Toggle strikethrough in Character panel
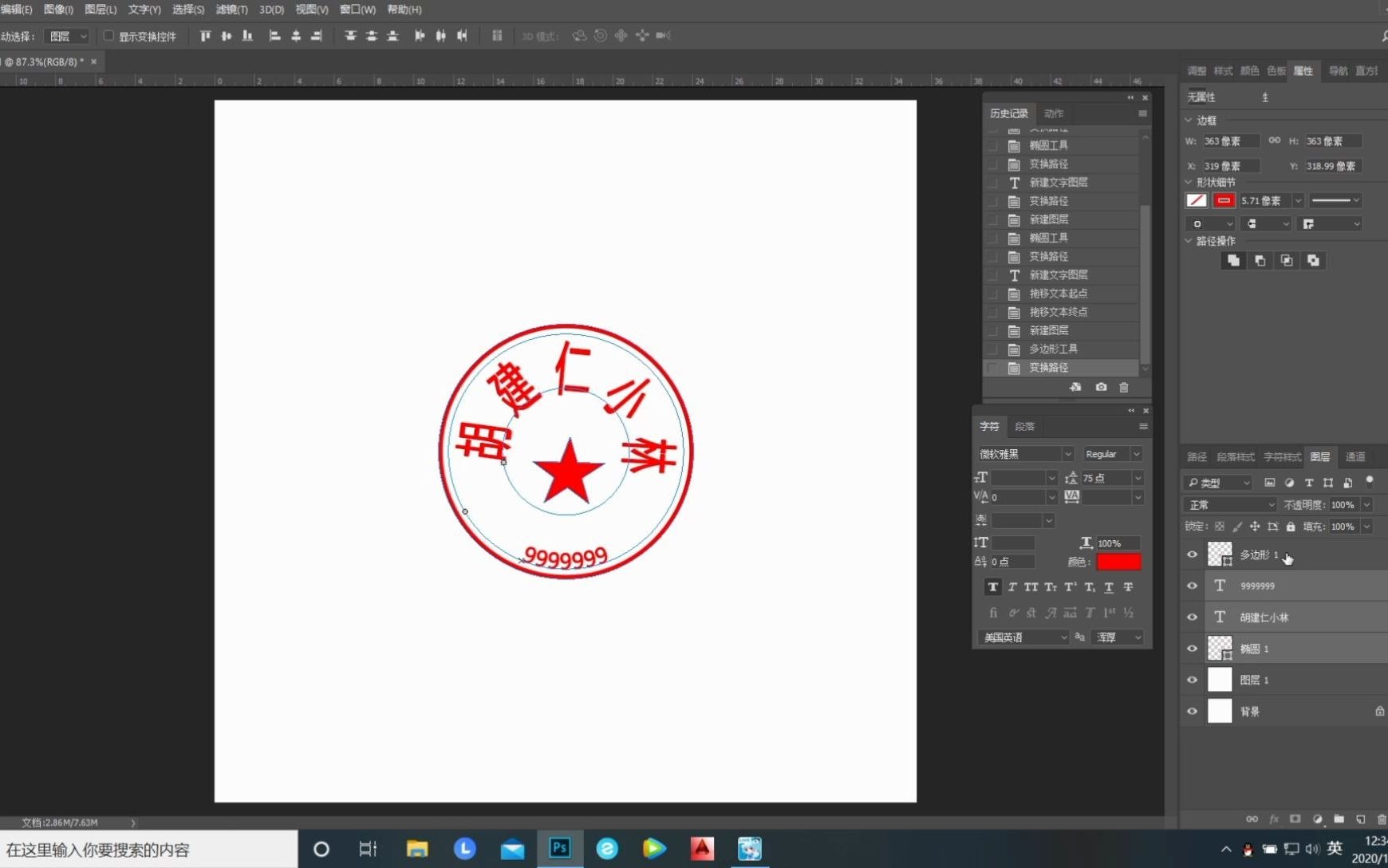Viewport: 1388px width, 868px height. point(1128,587)
